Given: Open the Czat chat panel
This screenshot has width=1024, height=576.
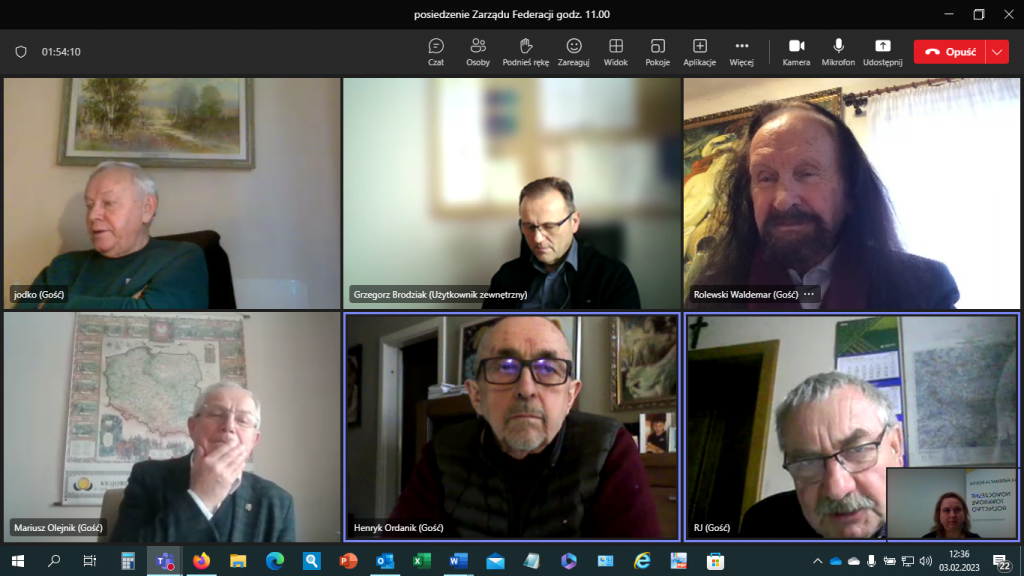Looking at the screenshot, I should (x=436, y=52).
